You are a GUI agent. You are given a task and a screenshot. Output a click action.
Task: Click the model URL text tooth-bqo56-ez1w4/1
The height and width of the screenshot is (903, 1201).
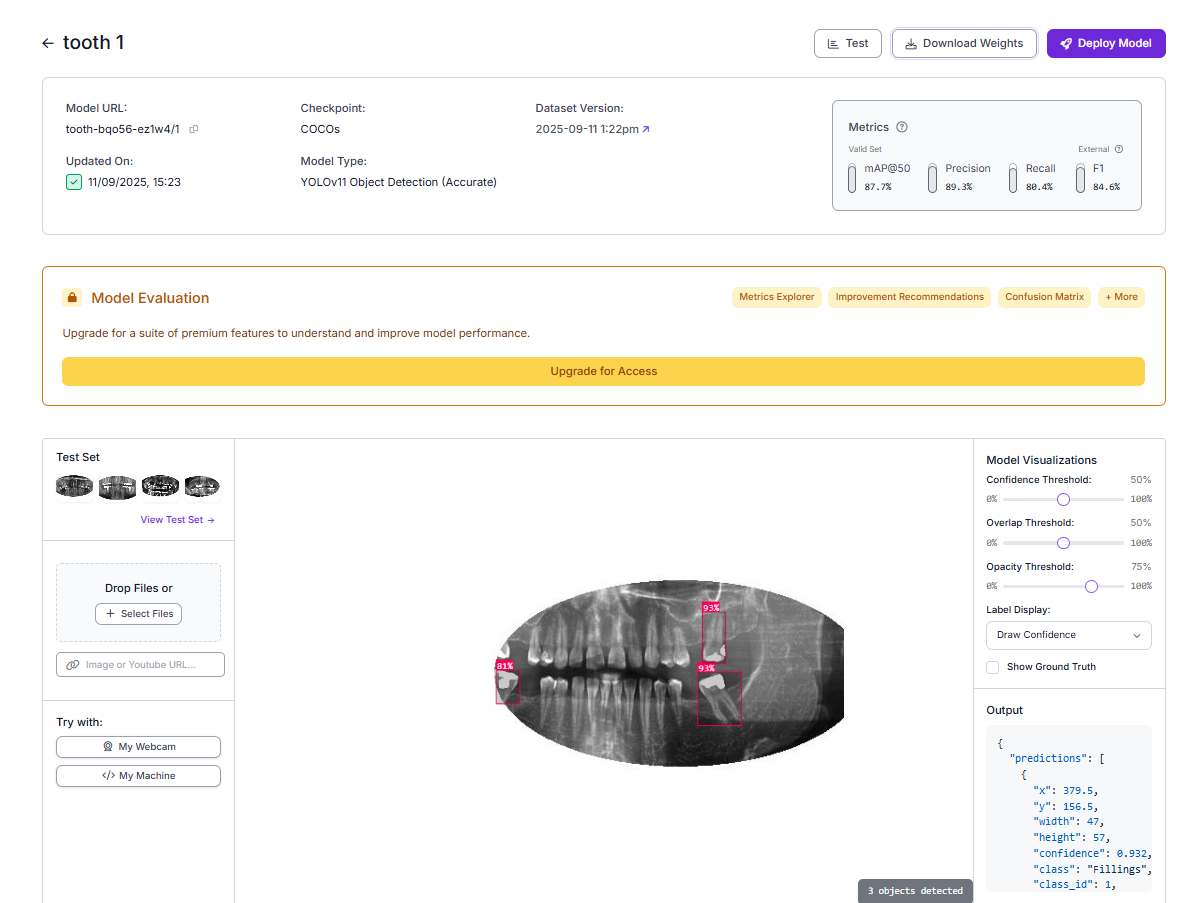pyautogui.click(x=123, y=129)
